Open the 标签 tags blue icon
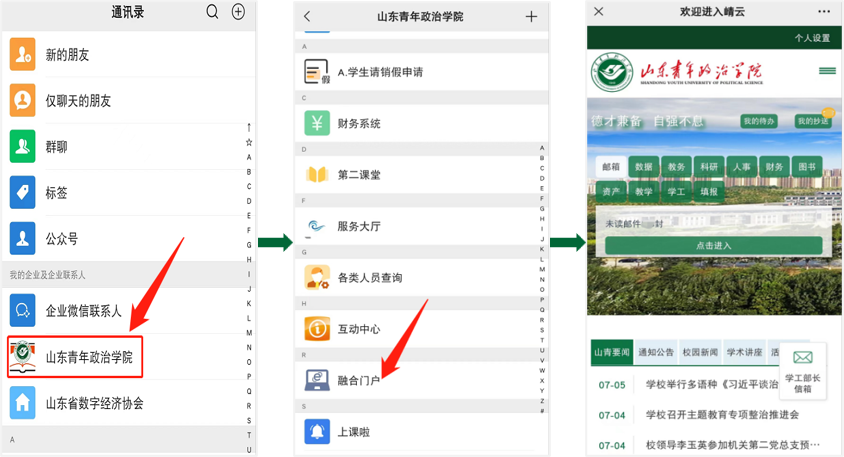 click(x=23, y=193)
